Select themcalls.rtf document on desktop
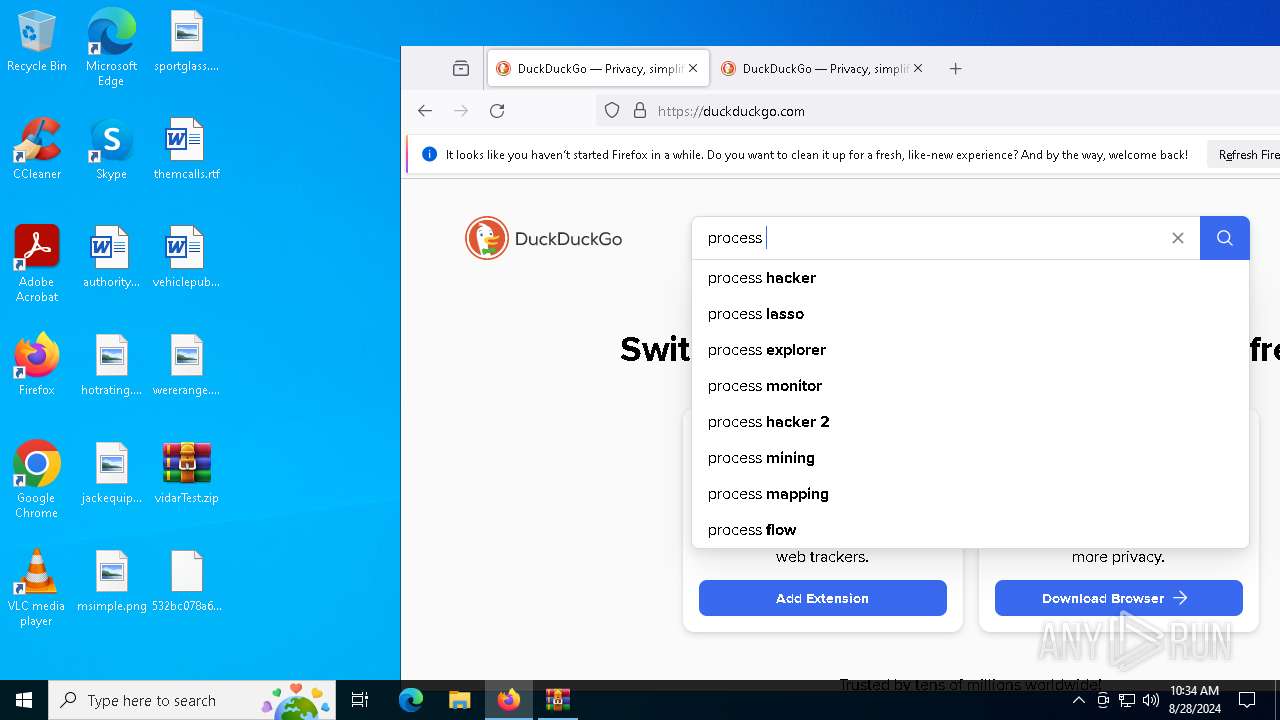The width and height of the screenshot is (1280, 720). tap(186, 150)
